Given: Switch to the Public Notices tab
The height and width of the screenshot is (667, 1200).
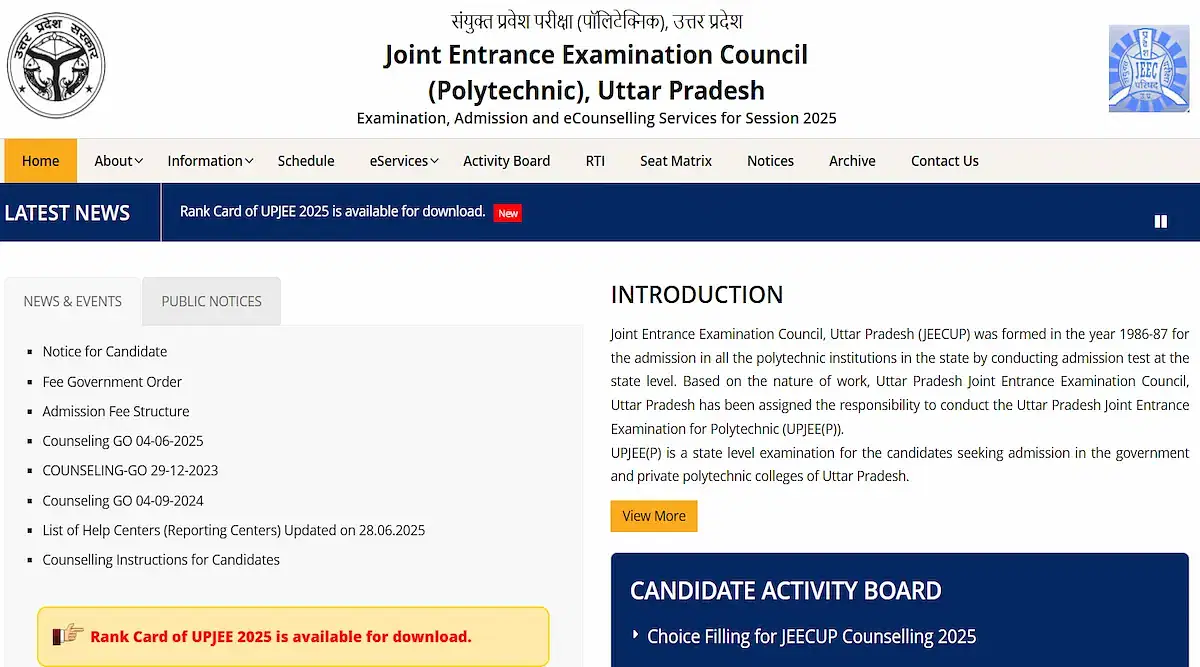Looking at the screenshot, I should pyautogui.click(x=212, y=301).
